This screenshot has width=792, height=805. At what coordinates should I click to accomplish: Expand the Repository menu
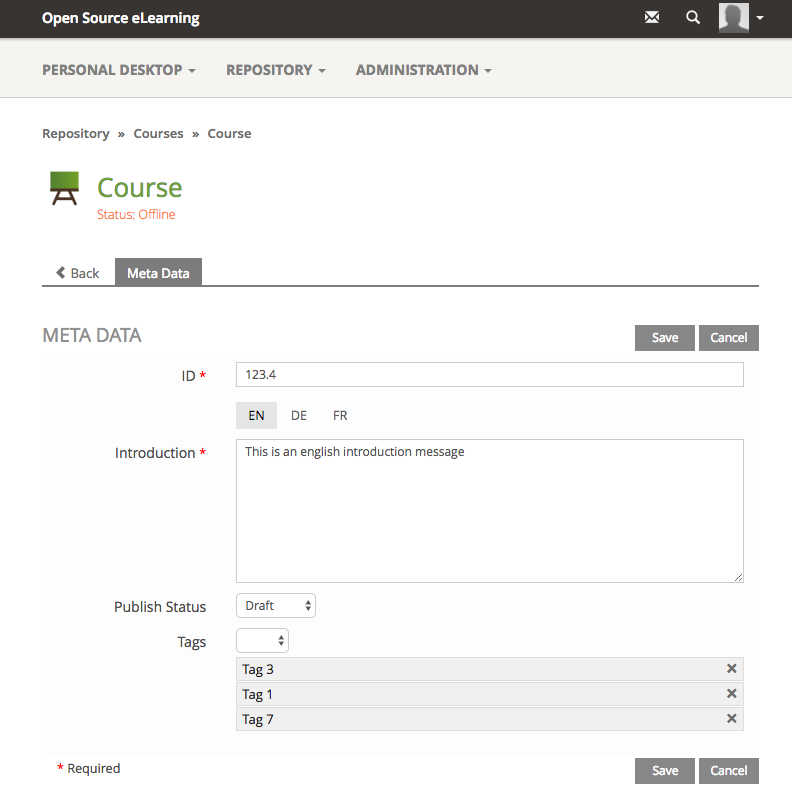275,70
